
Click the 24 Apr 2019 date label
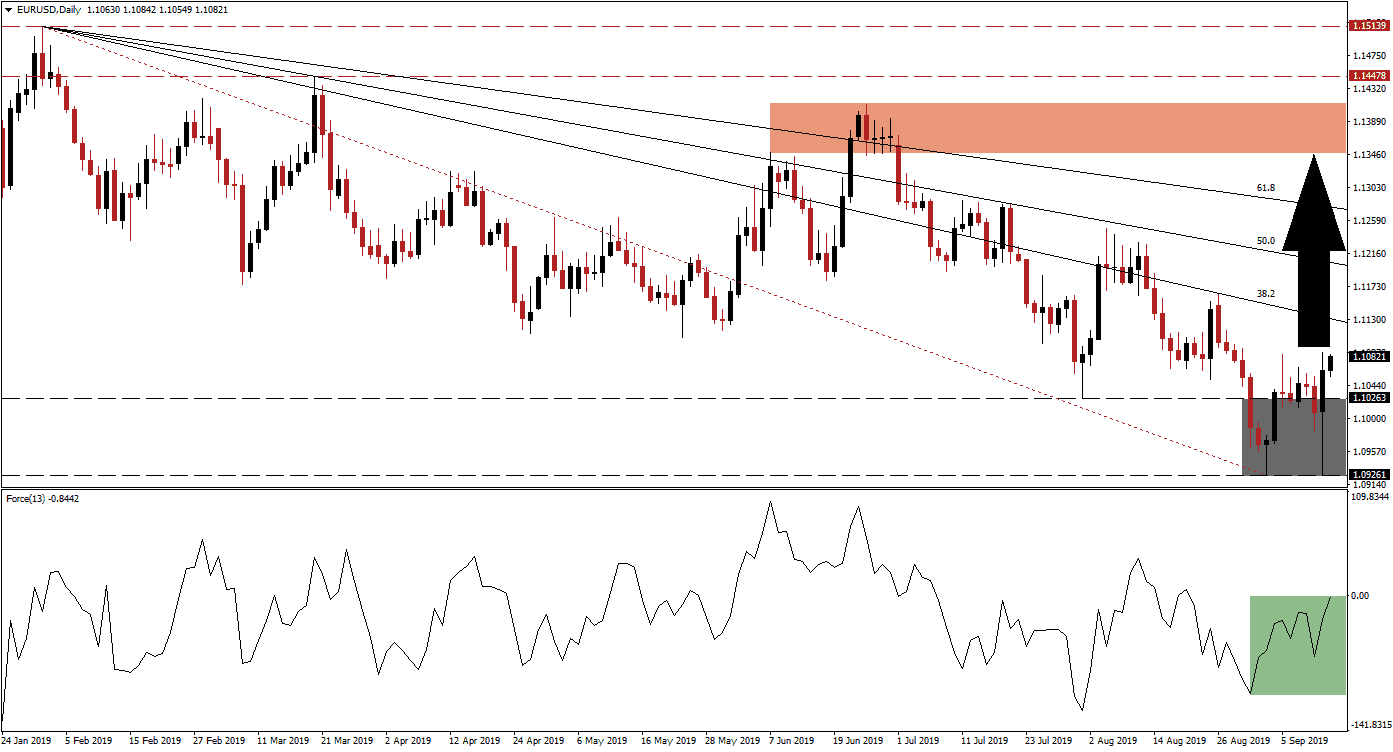(540, 742)
